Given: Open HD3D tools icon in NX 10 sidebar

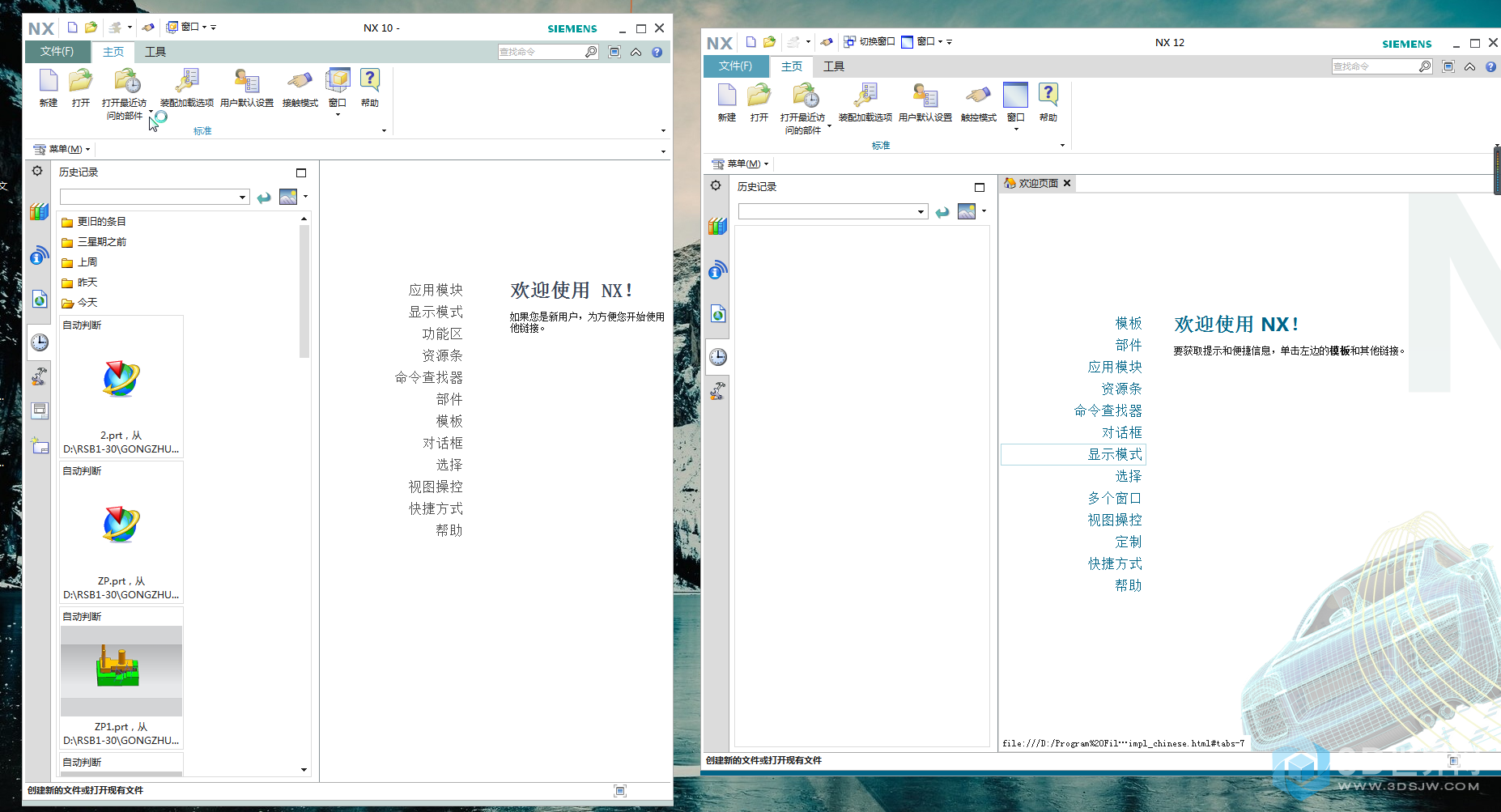Looking at the screenshot, I should 39,257.
